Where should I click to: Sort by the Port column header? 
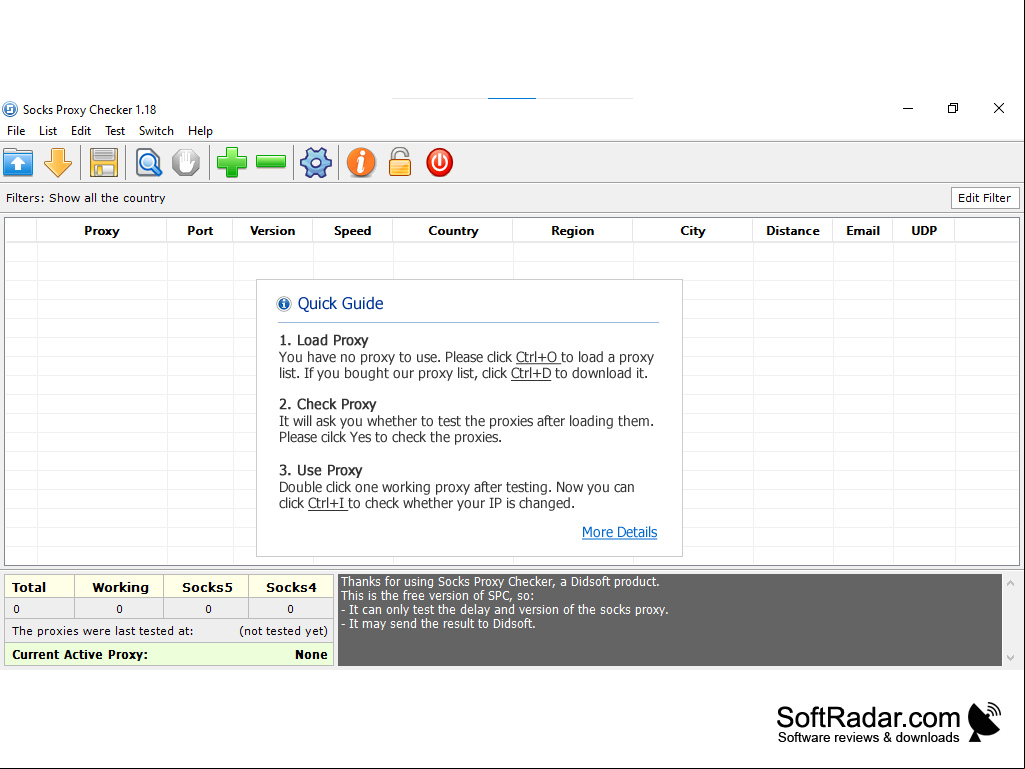pos(200,231)
